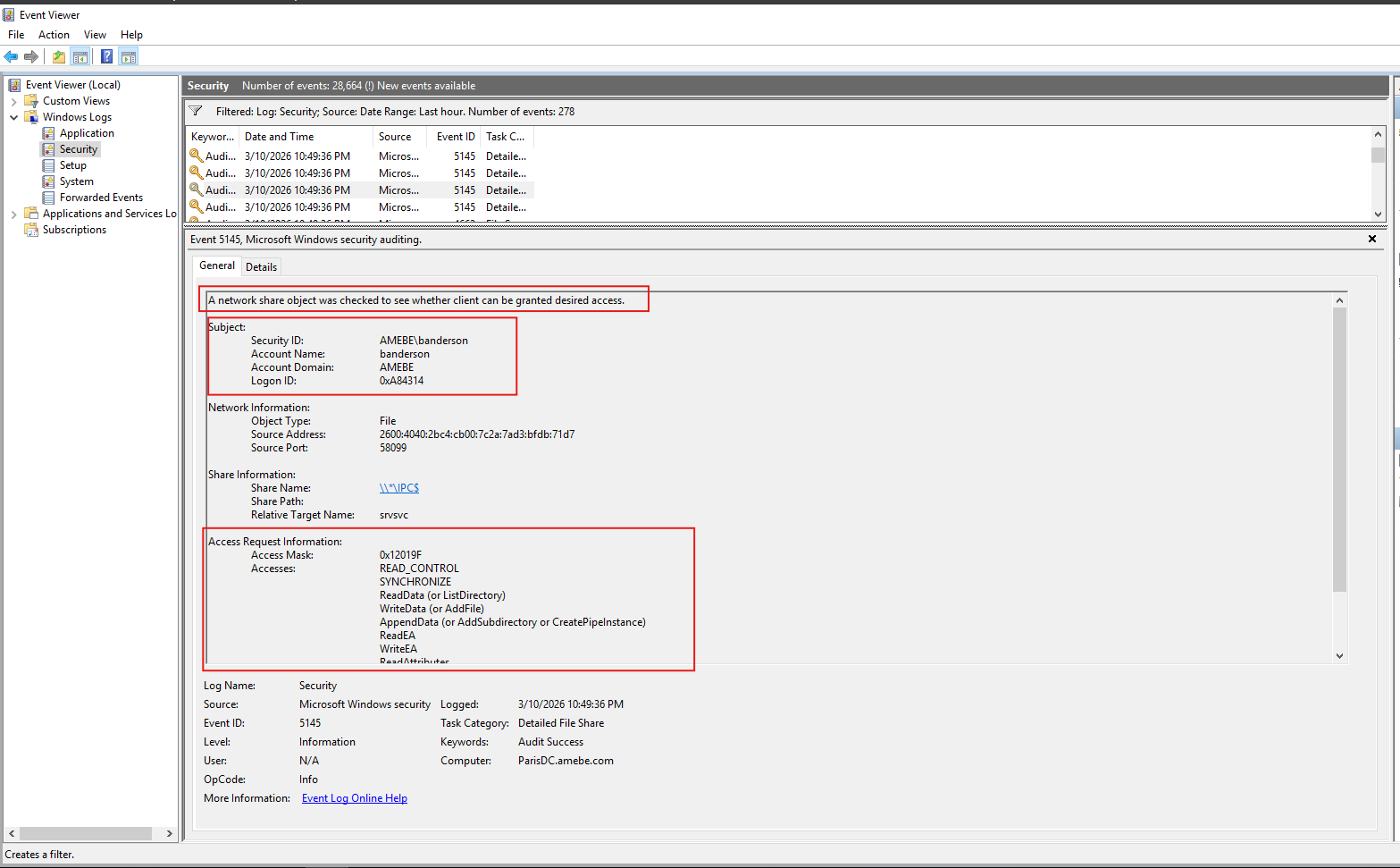Image resolution: width=1400 pixels, height=868 pixels.
Task: Select System log tree item
Action: click(77, 181)
